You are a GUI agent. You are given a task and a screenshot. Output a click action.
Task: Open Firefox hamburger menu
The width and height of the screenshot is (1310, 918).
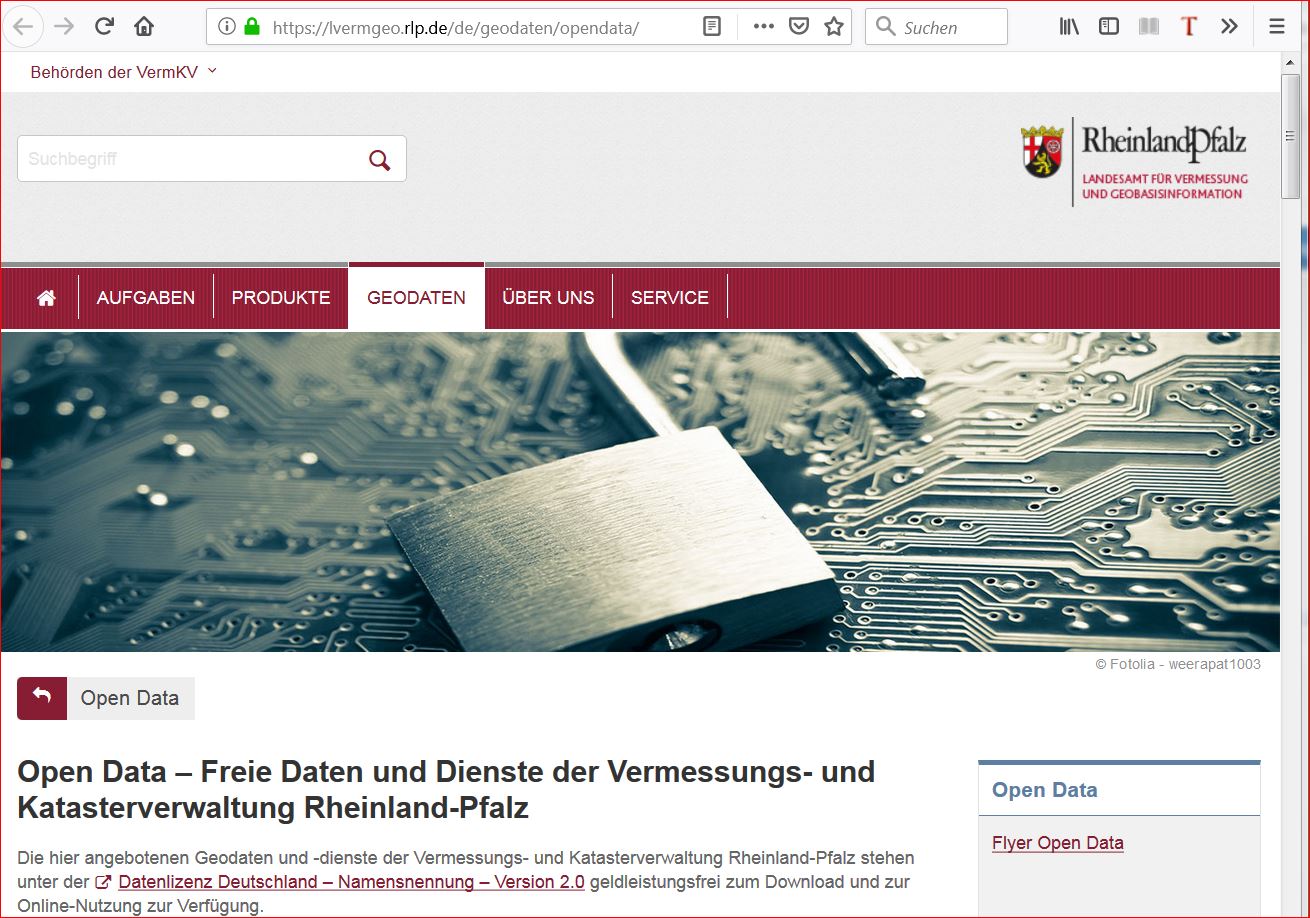[1277, 27]
